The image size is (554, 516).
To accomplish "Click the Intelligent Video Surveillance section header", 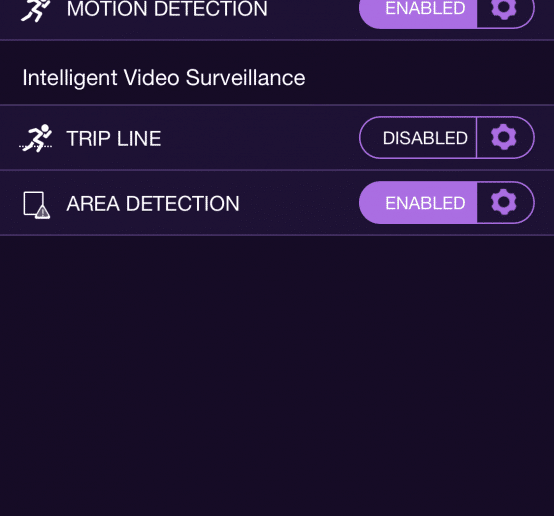I will click(164, 78).
